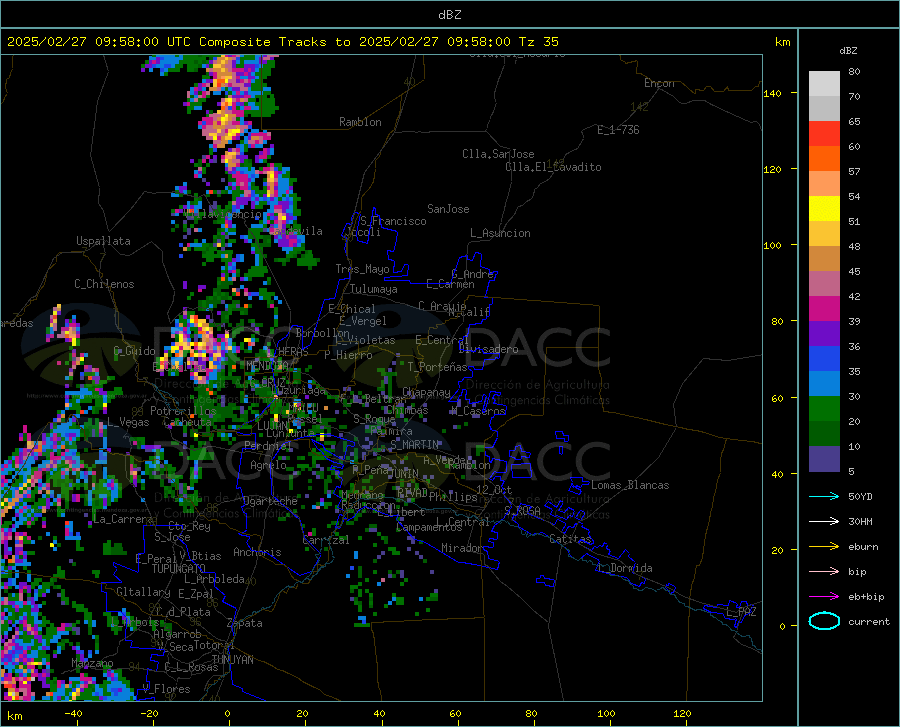Viewport: 900px width, 727px height.
Task: Click the magenta eb+bip arrow icon
Action: pos(824,597)
